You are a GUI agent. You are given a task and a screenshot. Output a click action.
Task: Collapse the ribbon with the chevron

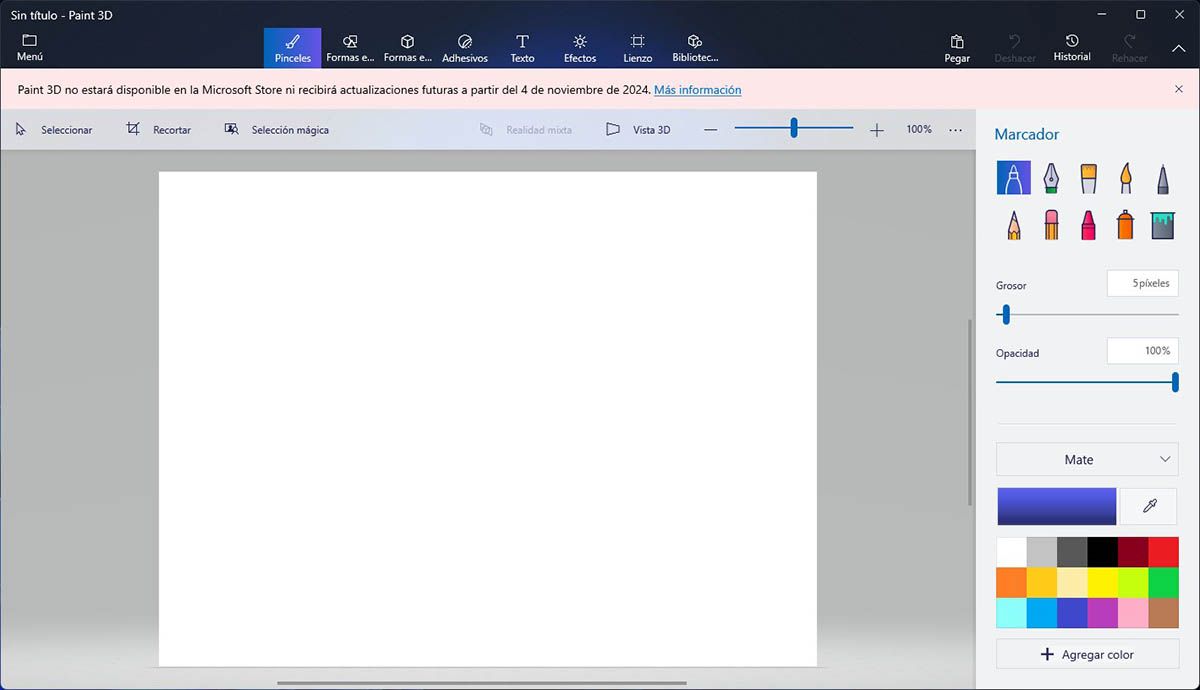tap(1178, 48)
